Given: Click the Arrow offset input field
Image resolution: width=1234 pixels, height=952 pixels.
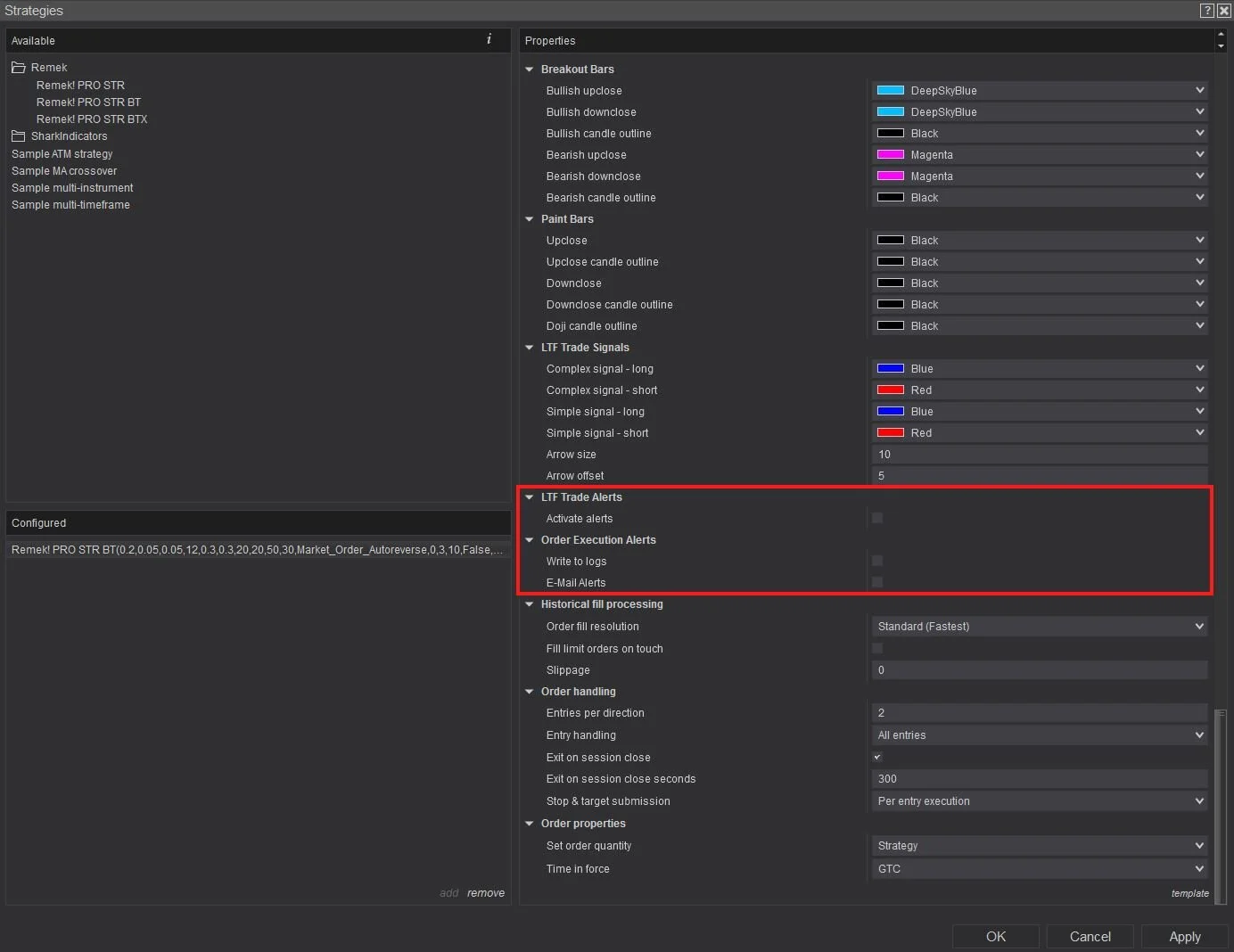Looking at the screenshot, I should coord(1040,475).
